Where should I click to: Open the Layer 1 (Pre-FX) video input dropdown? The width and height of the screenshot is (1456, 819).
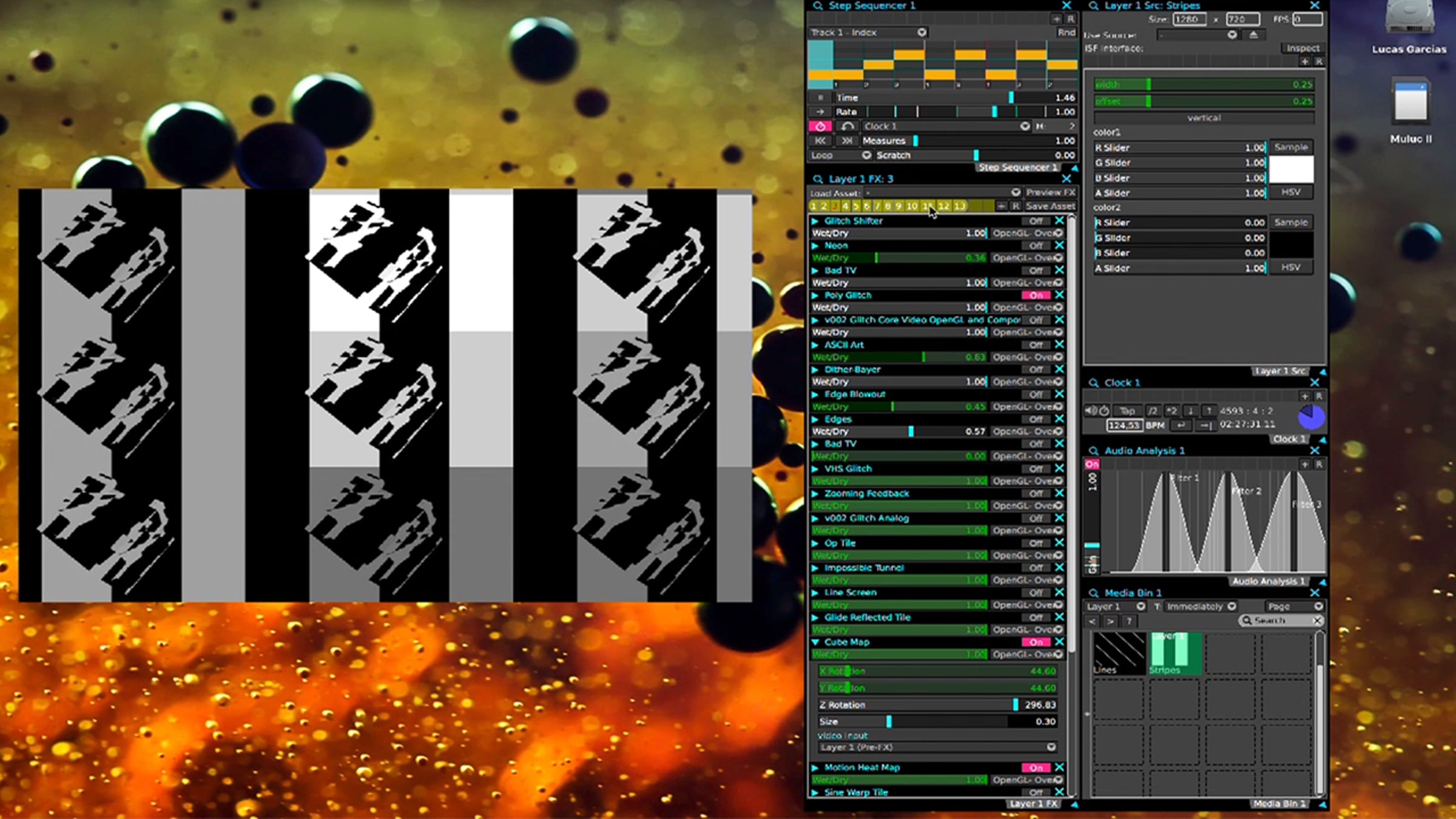click(x=937, y=747)
